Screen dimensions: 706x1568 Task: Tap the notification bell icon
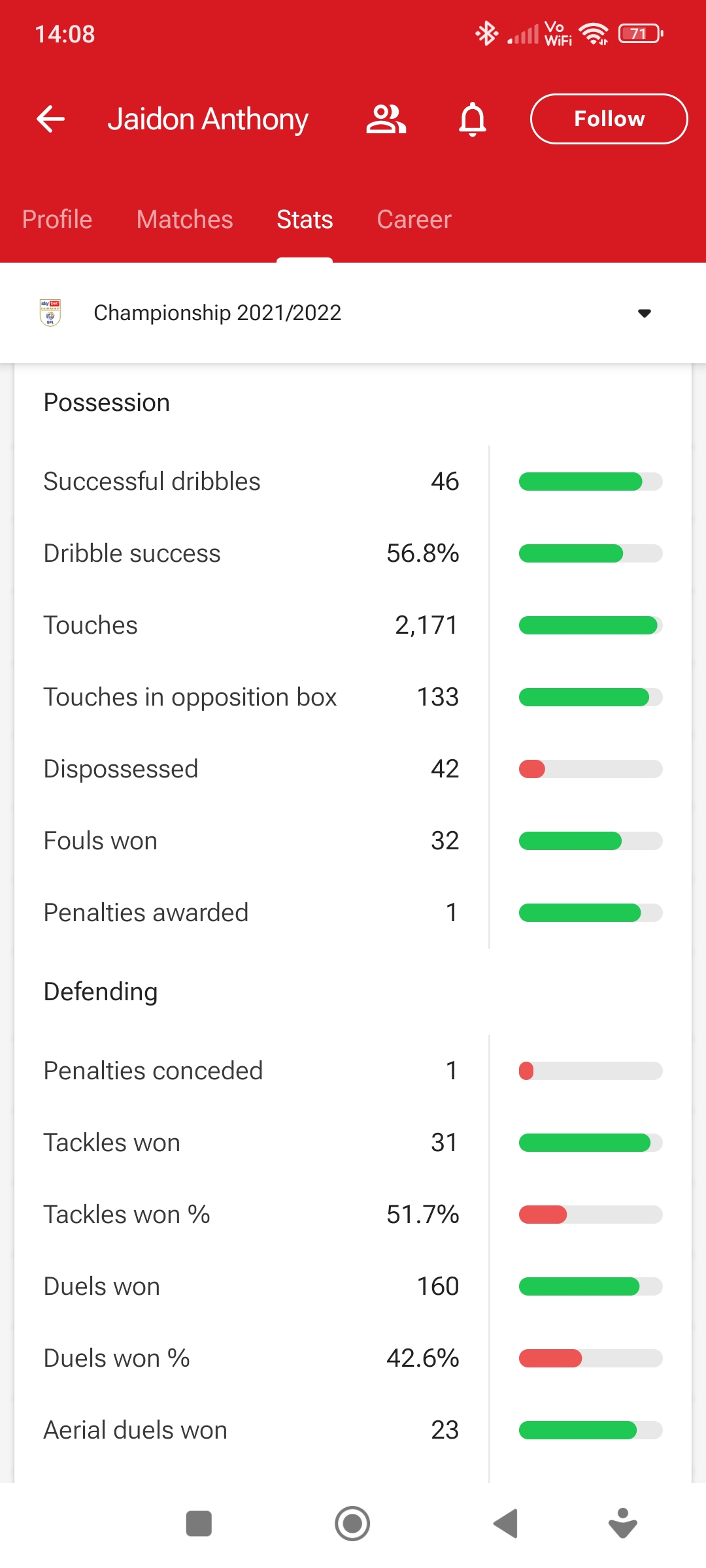[473, 119]
